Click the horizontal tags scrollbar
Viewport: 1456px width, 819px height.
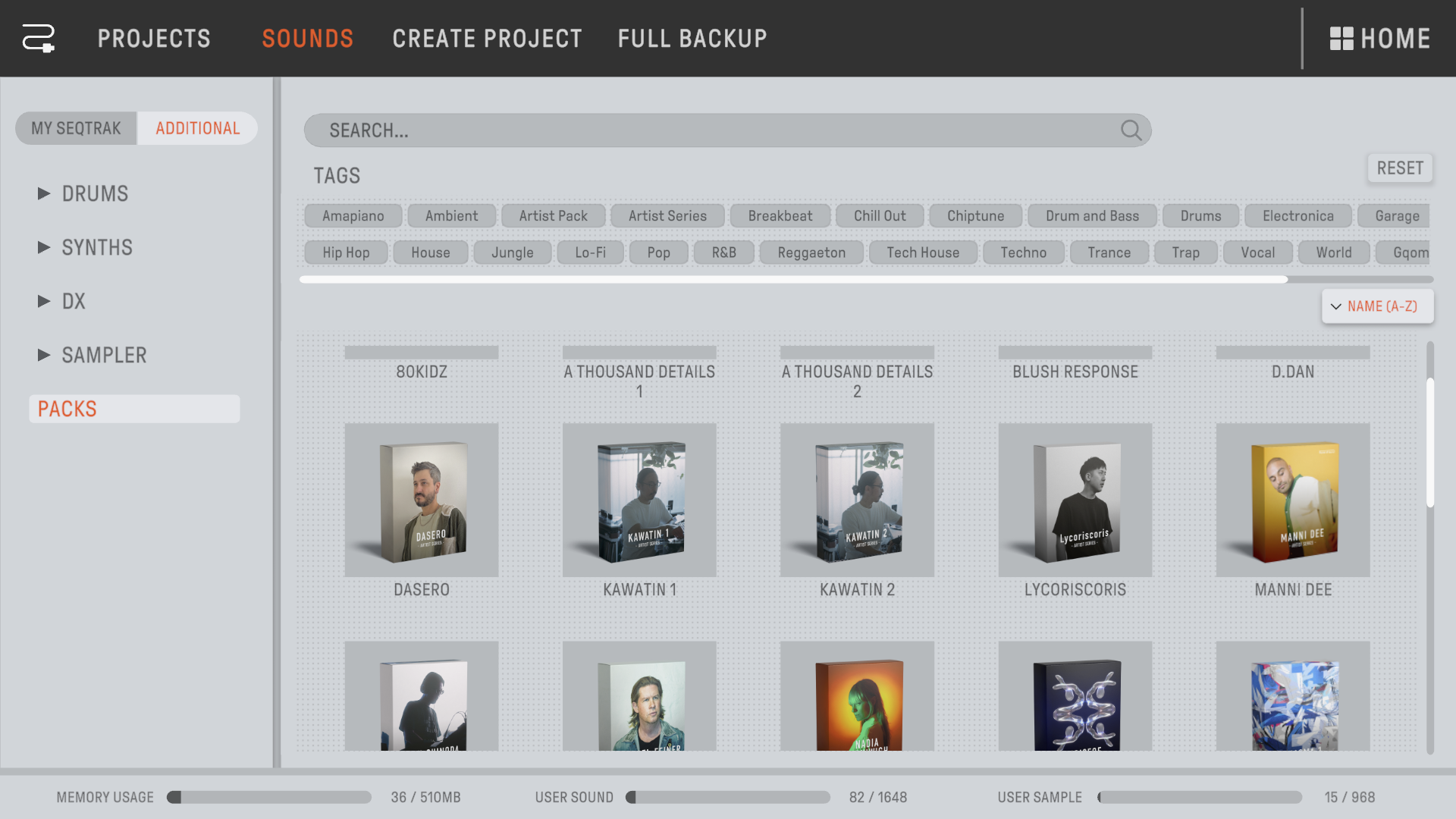pos(793,280)
